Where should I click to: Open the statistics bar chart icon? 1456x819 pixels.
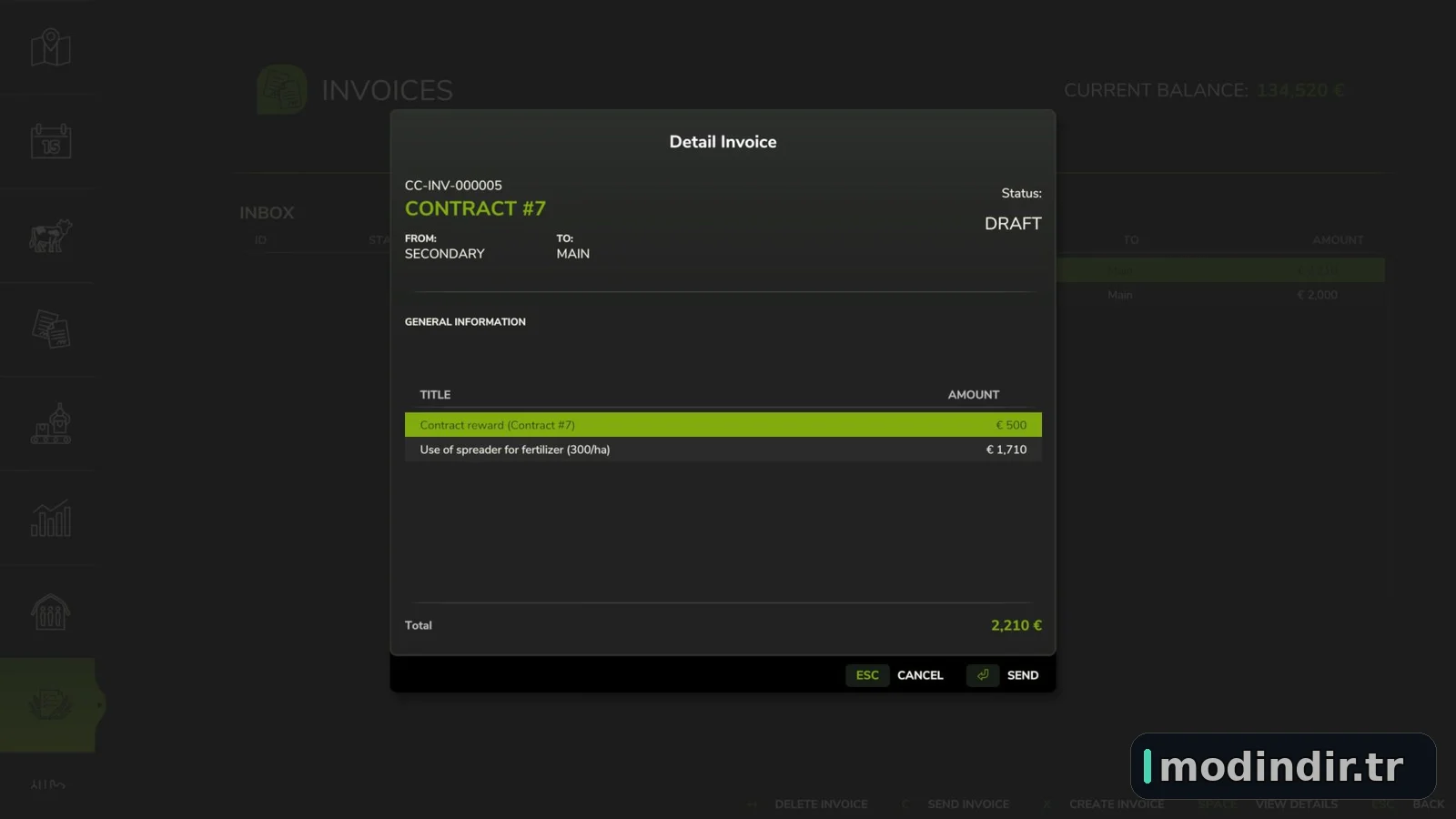tap(51, 518)
